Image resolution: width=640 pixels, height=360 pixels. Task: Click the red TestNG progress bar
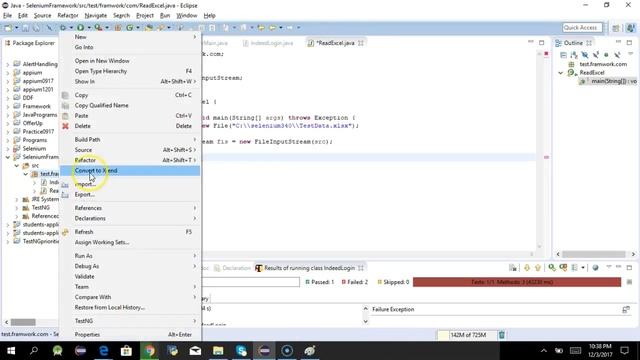coord(517,282)
